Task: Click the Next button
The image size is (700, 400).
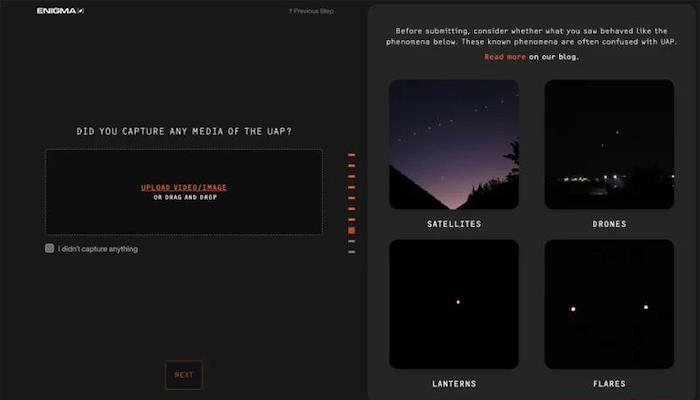Action: (183, 375)
